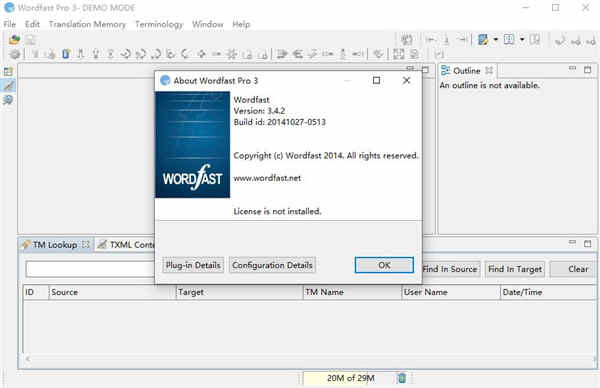Screen dimensions: 600x388
Task: Expand dropdown arrow beside layout toolbar icon
Action: point(522,39)
